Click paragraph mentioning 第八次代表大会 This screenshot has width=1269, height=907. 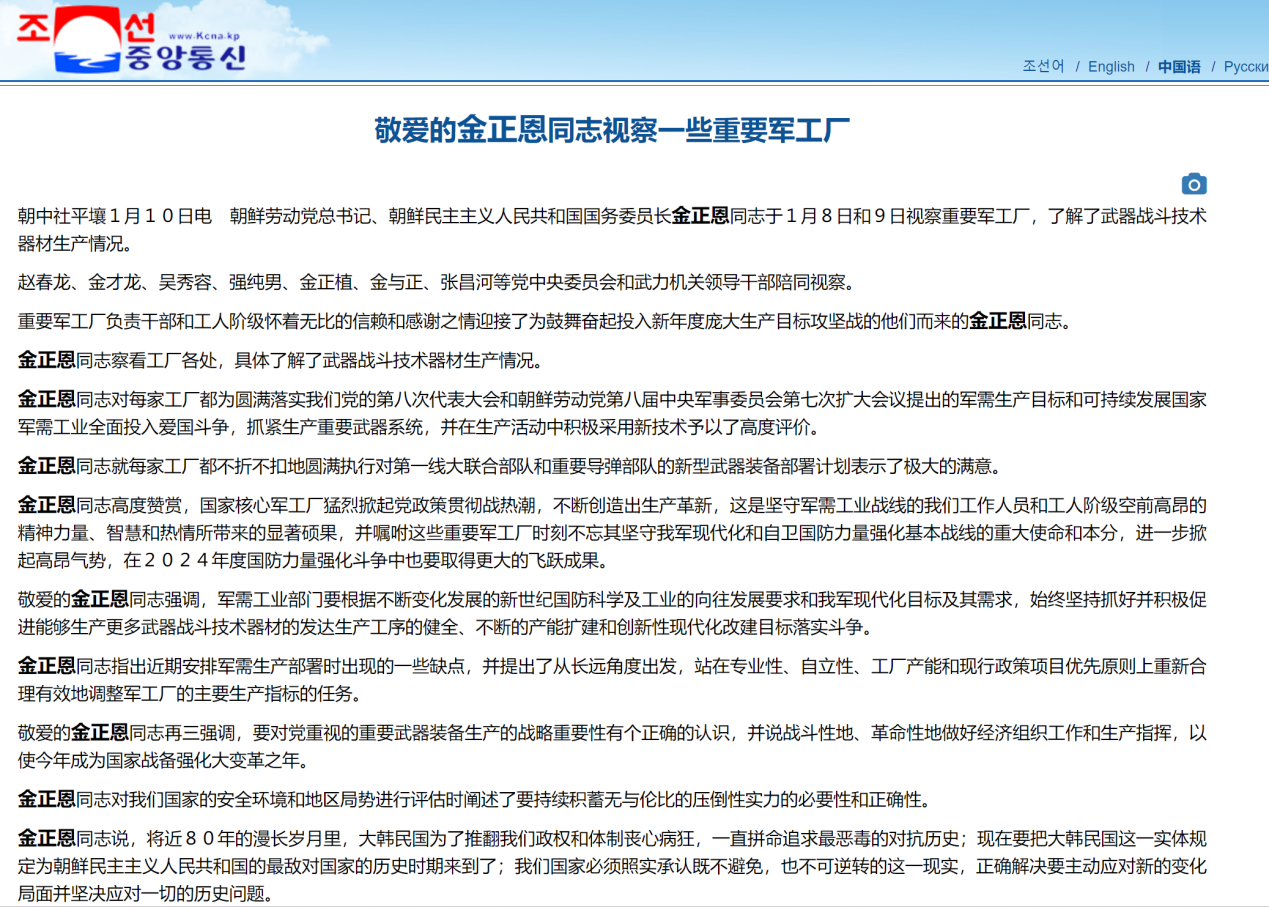[612, 413]
